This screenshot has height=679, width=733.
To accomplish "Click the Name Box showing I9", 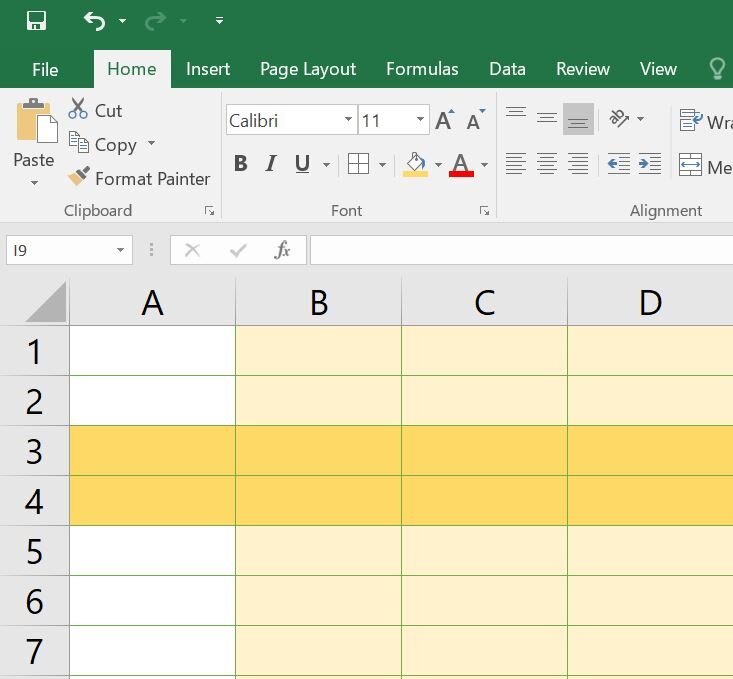I will pos(61,251).
